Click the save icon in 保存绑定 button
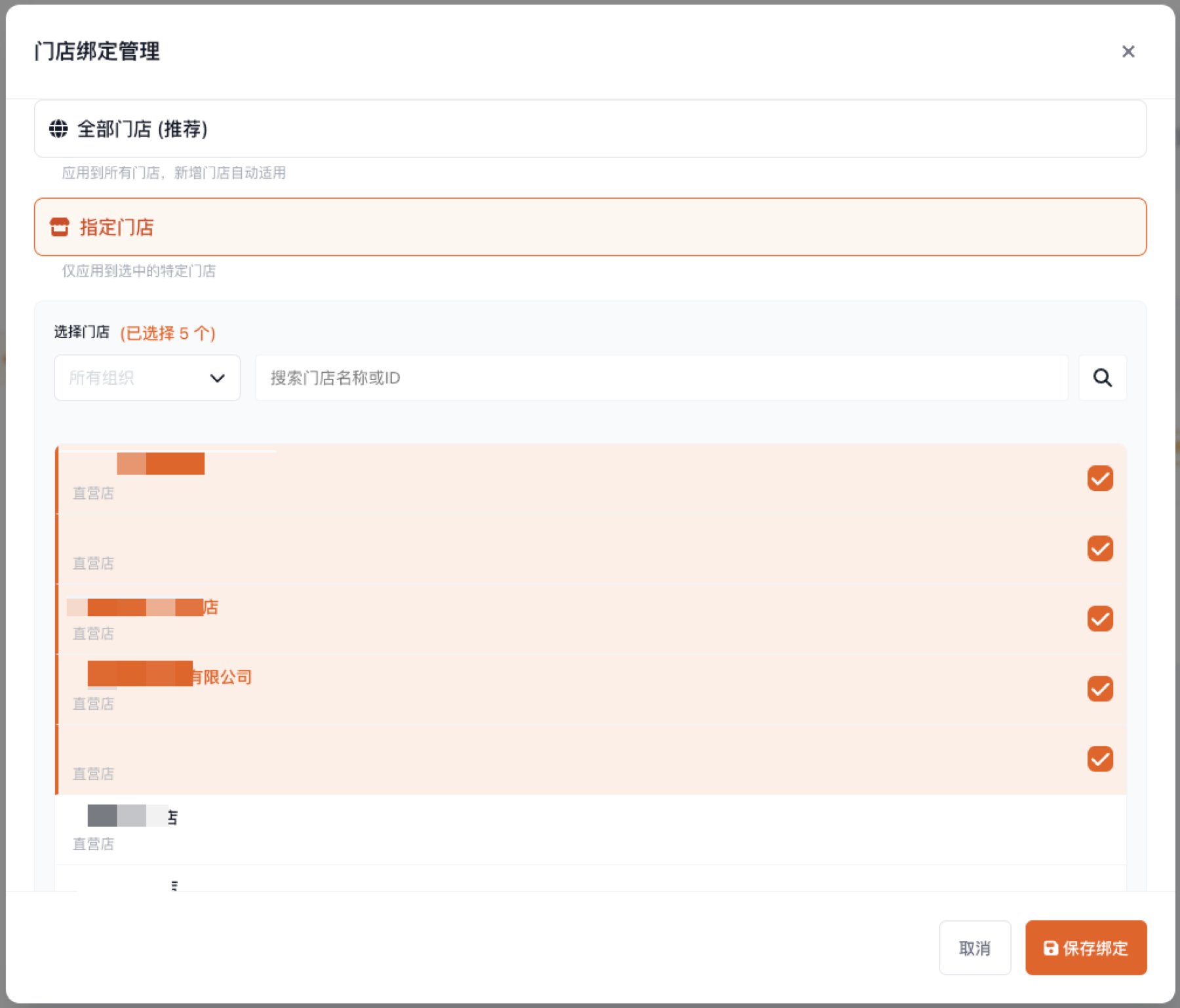The height and width of the screenshot is (1008, 1180). tap(1050, 948)
